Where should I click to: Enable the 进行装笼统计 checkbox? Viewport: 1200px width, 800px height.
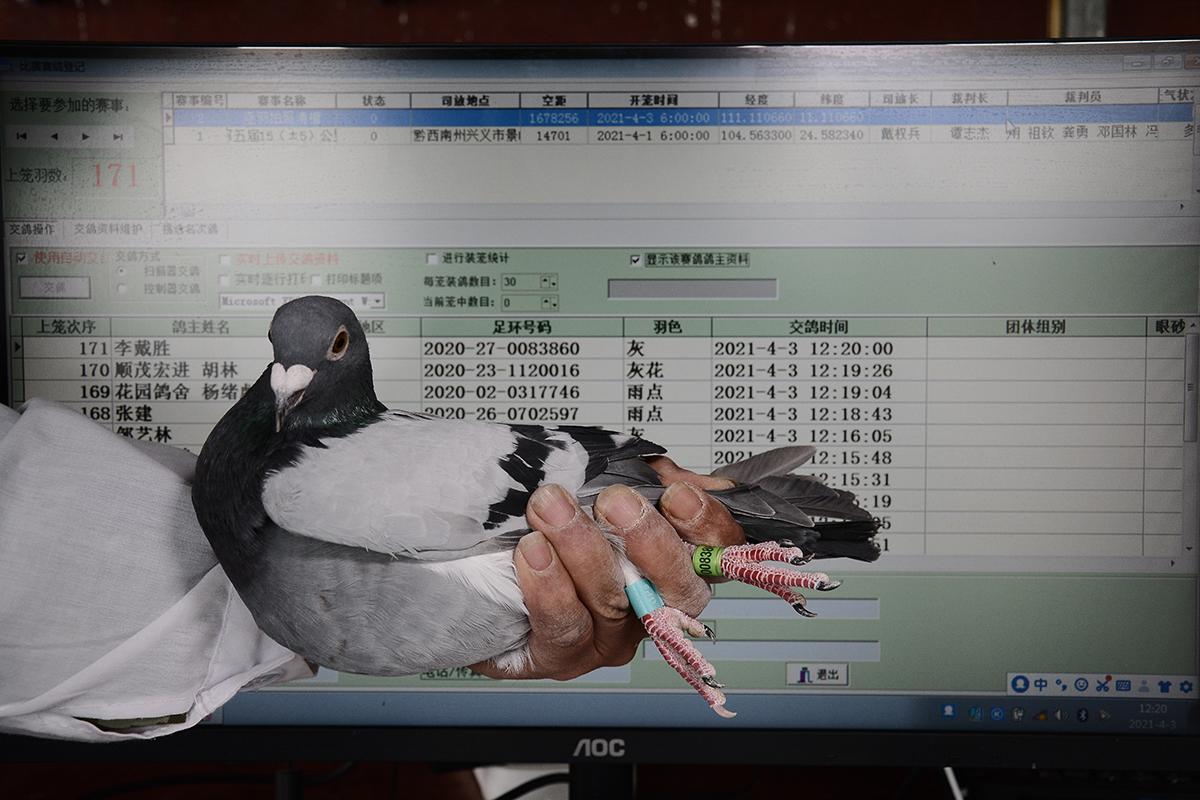[432, 258]
